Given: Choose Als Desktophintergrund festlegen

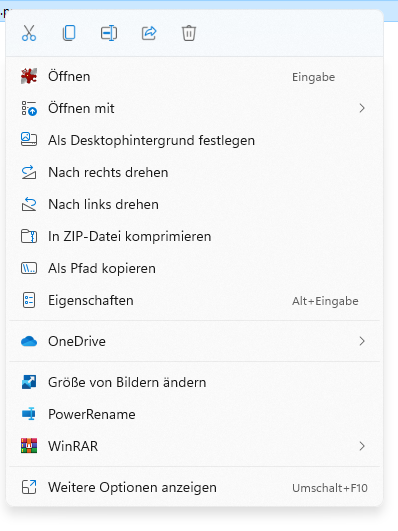Looking at the screenshot, I should [194, 140].
